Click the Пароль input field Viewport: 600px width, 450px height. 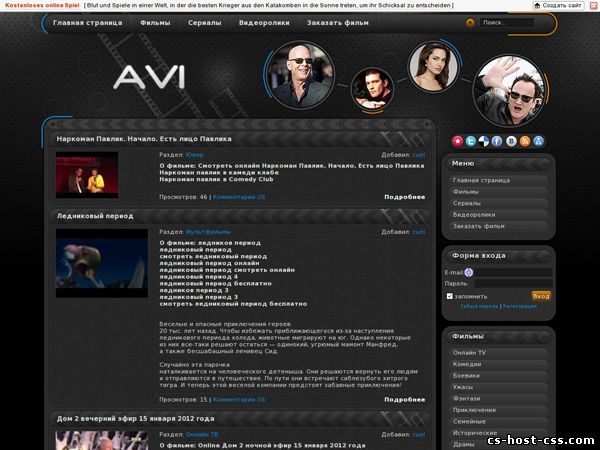[514, 284]
